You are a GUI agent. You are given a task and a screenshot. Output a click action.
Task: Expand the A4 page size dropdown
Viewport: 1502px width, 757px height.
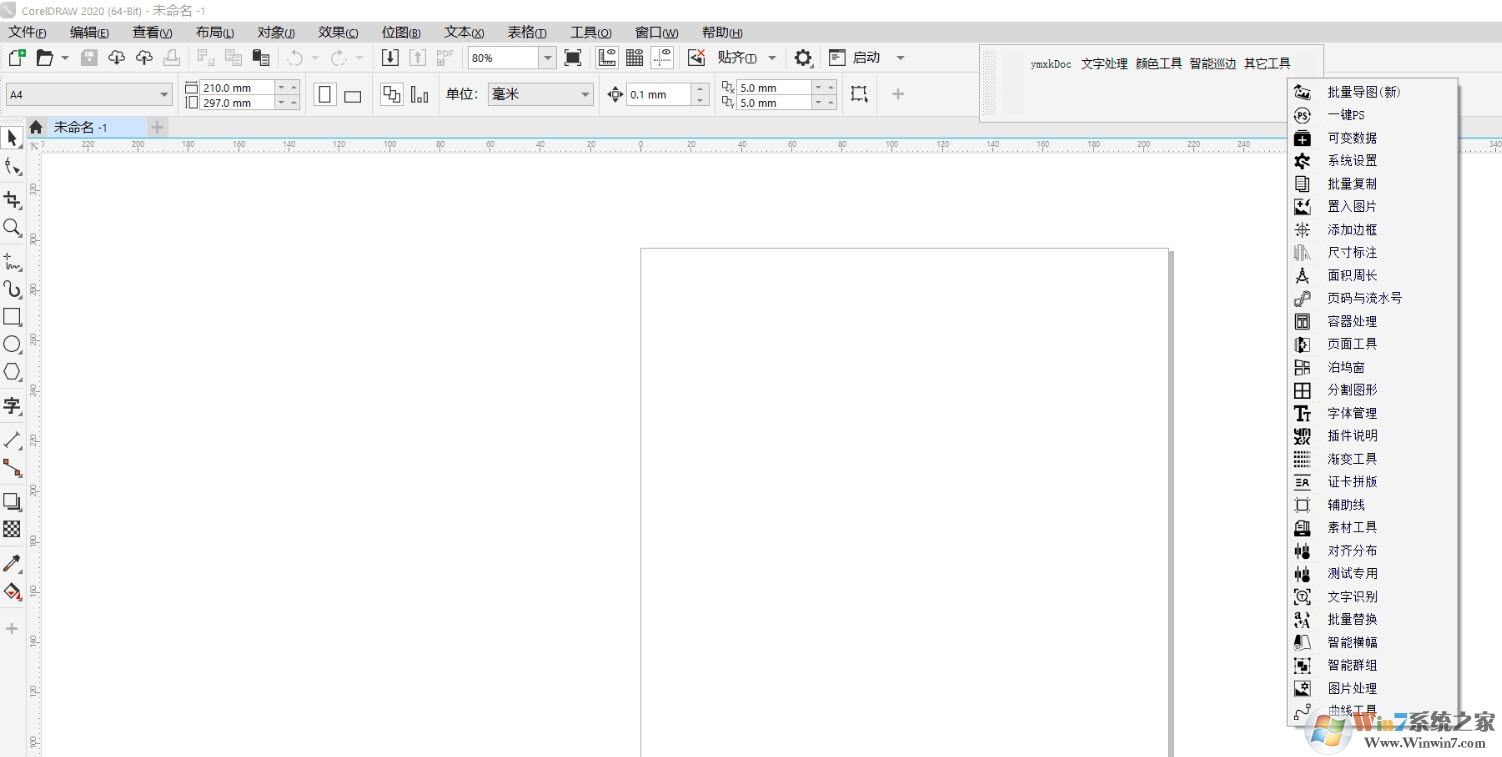pyautogui.click(x=165, y=95)
